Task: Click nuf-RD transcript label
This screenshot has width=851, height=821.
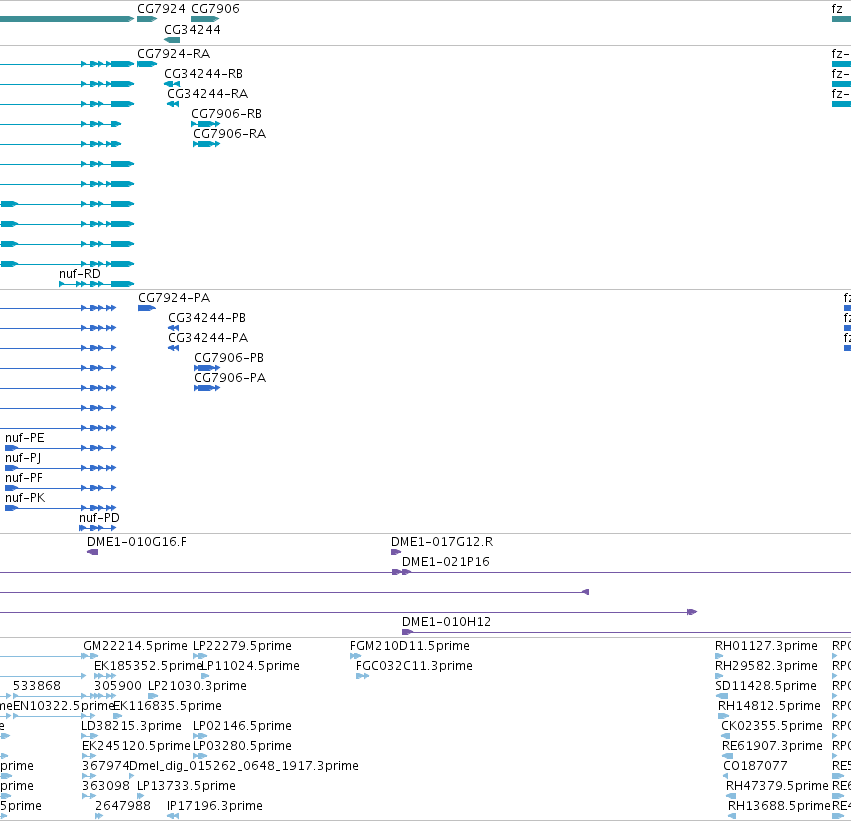Action: [80, 274]
